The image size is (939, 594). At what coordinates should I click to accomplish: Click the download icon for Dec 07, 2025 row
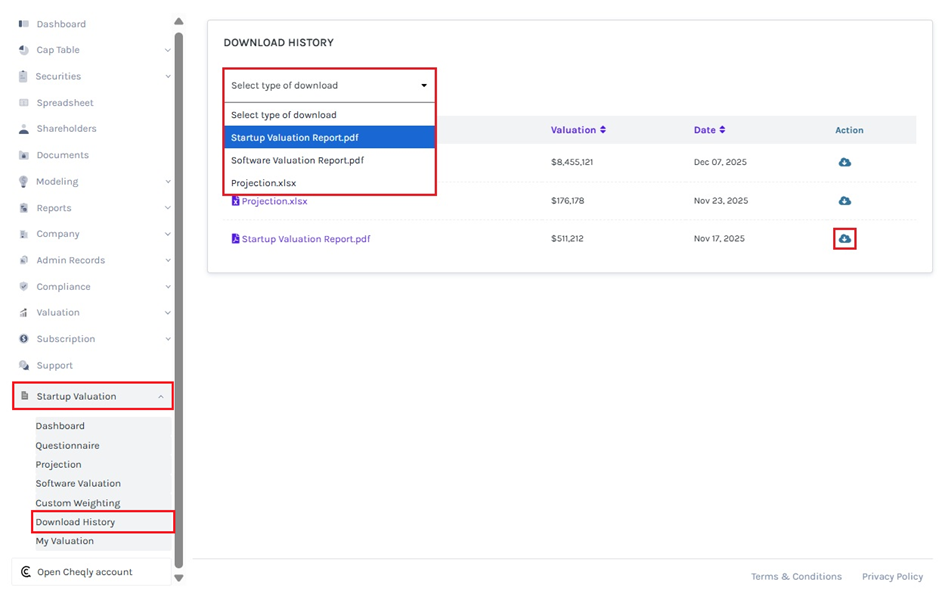pos(844,162)
